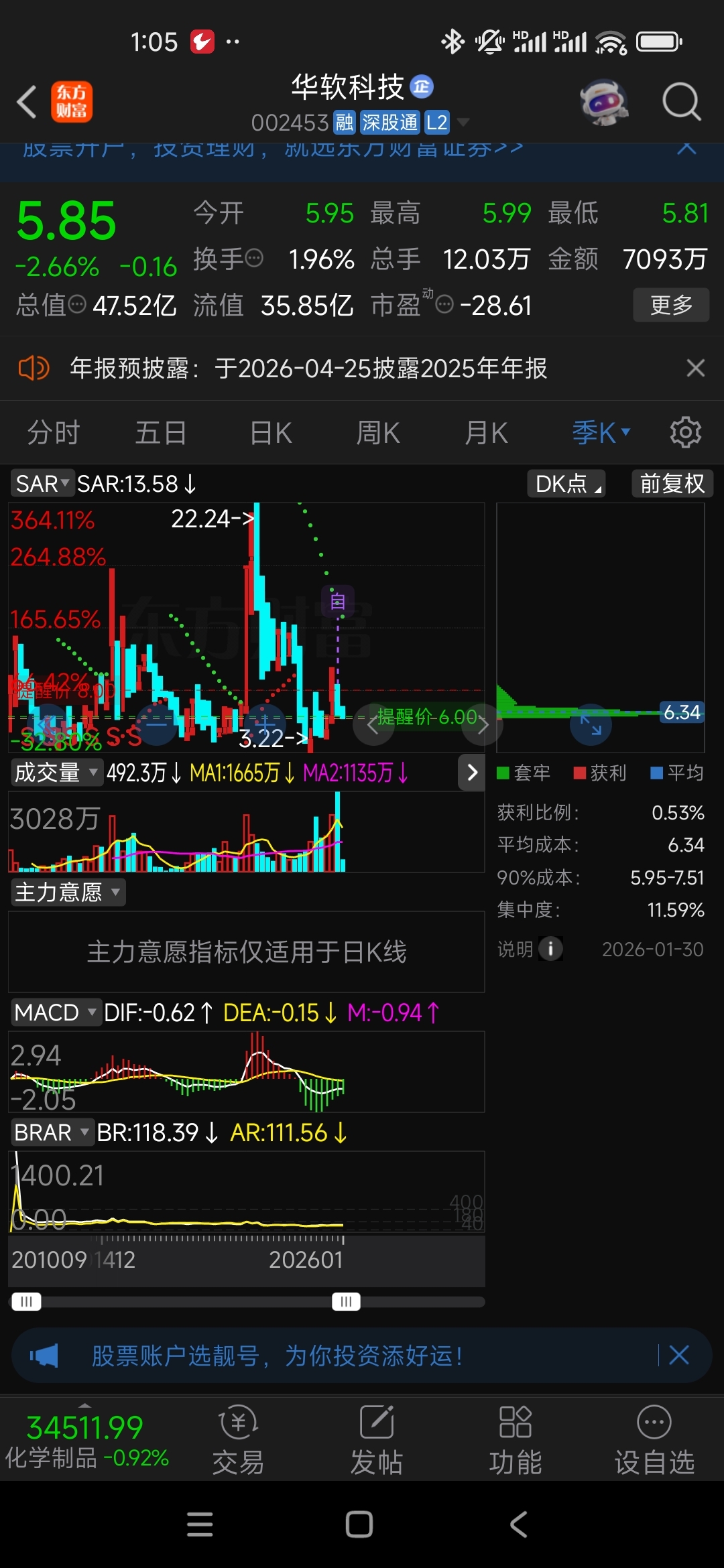Grab the left timeline range handle

tap(26, 1301)
